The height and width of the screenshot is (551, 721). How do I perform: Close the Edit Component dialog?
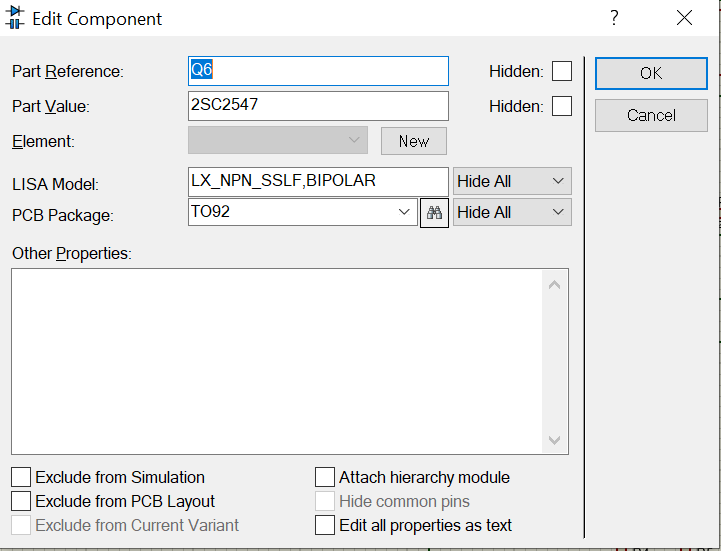click(684, 18)
